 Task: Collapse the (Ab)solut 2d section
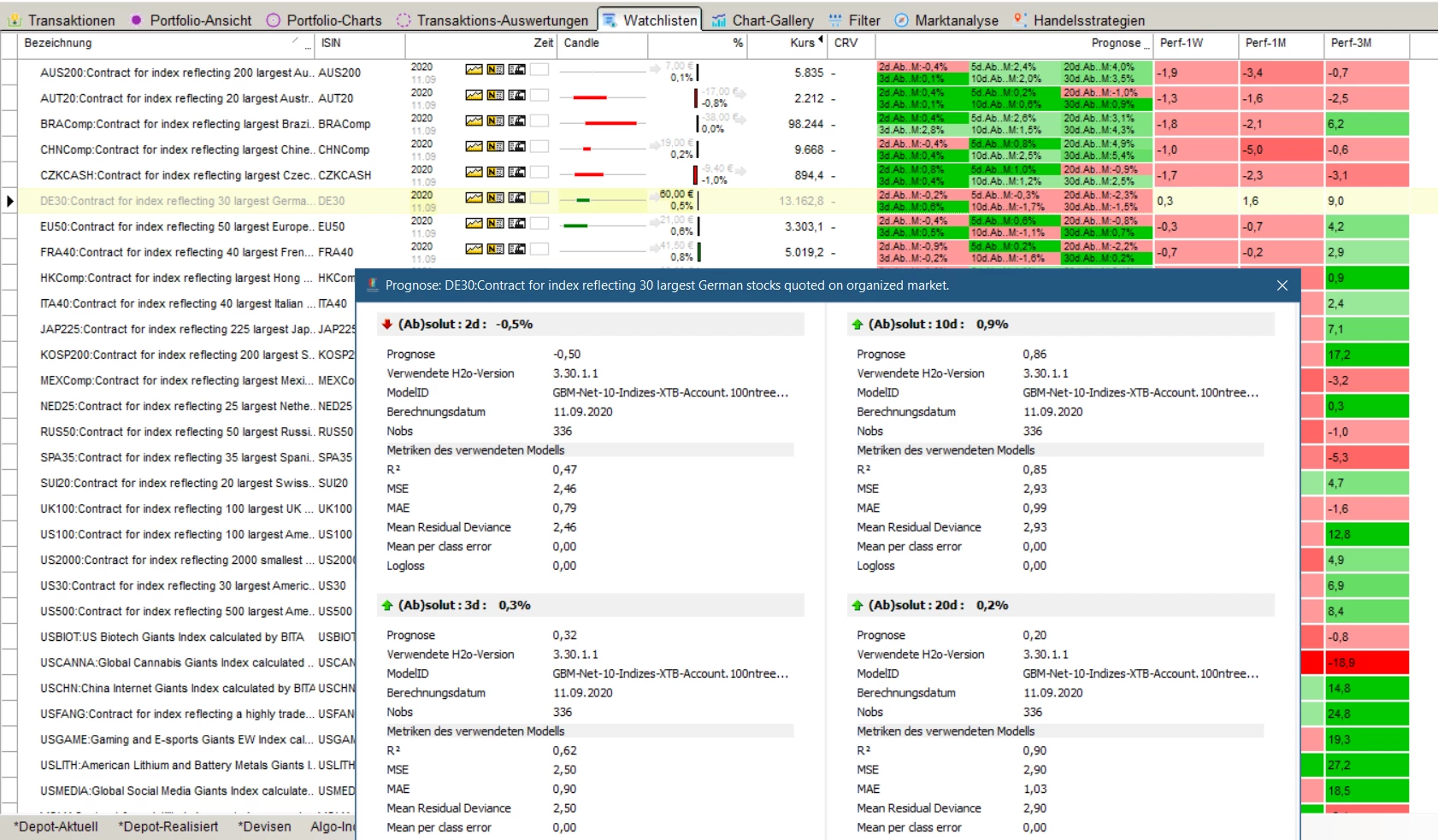(387, 324)
